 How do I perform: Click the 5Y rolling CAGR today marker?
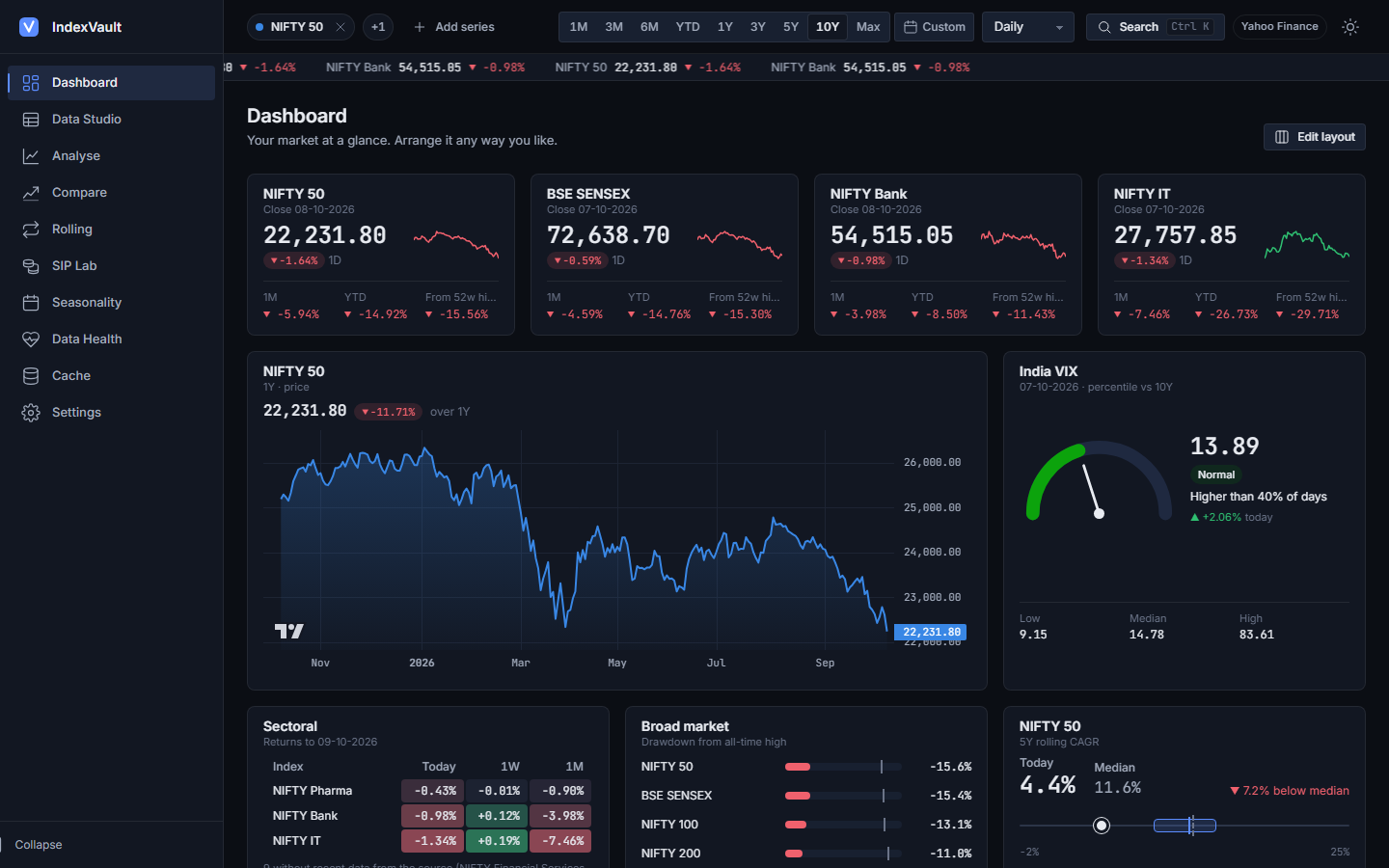[1102, 826]
